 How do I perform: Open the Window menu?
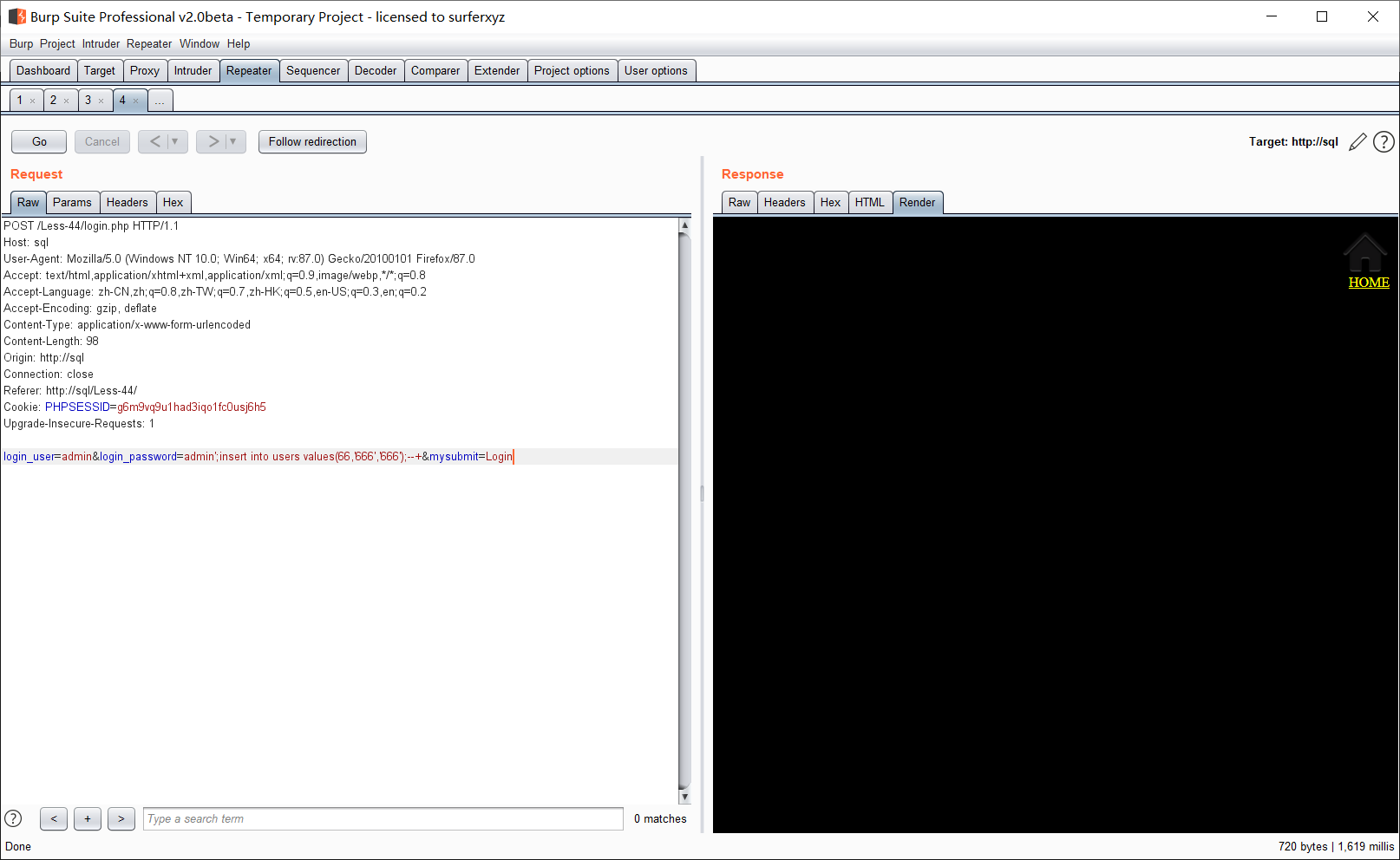pyautogui.click(x=200, y=43)
